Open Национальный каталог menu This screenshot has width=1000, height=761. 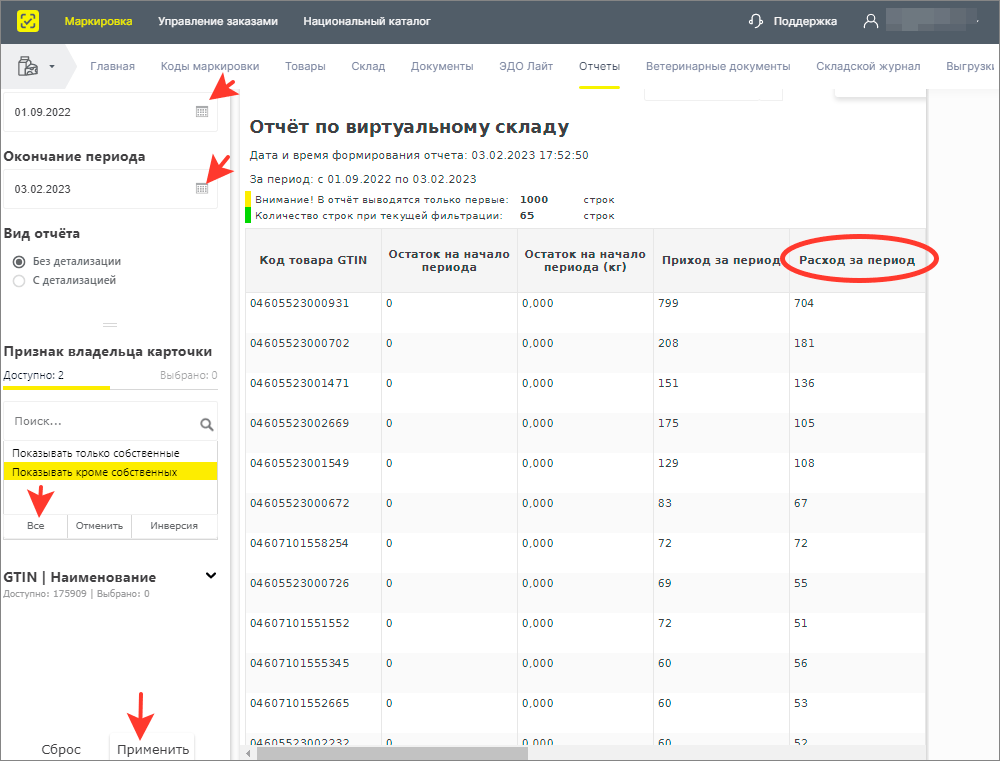[367, 21]
